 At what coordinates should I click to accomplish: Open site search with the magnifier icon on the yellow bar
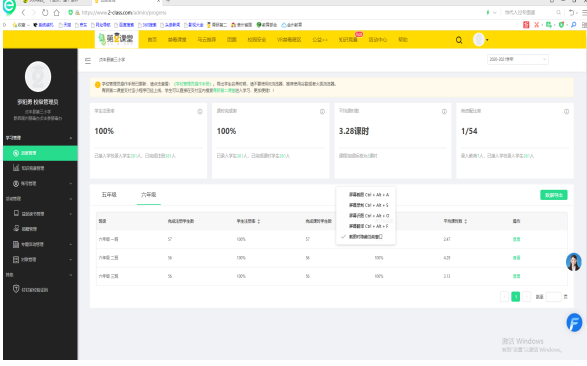[459, 40]
